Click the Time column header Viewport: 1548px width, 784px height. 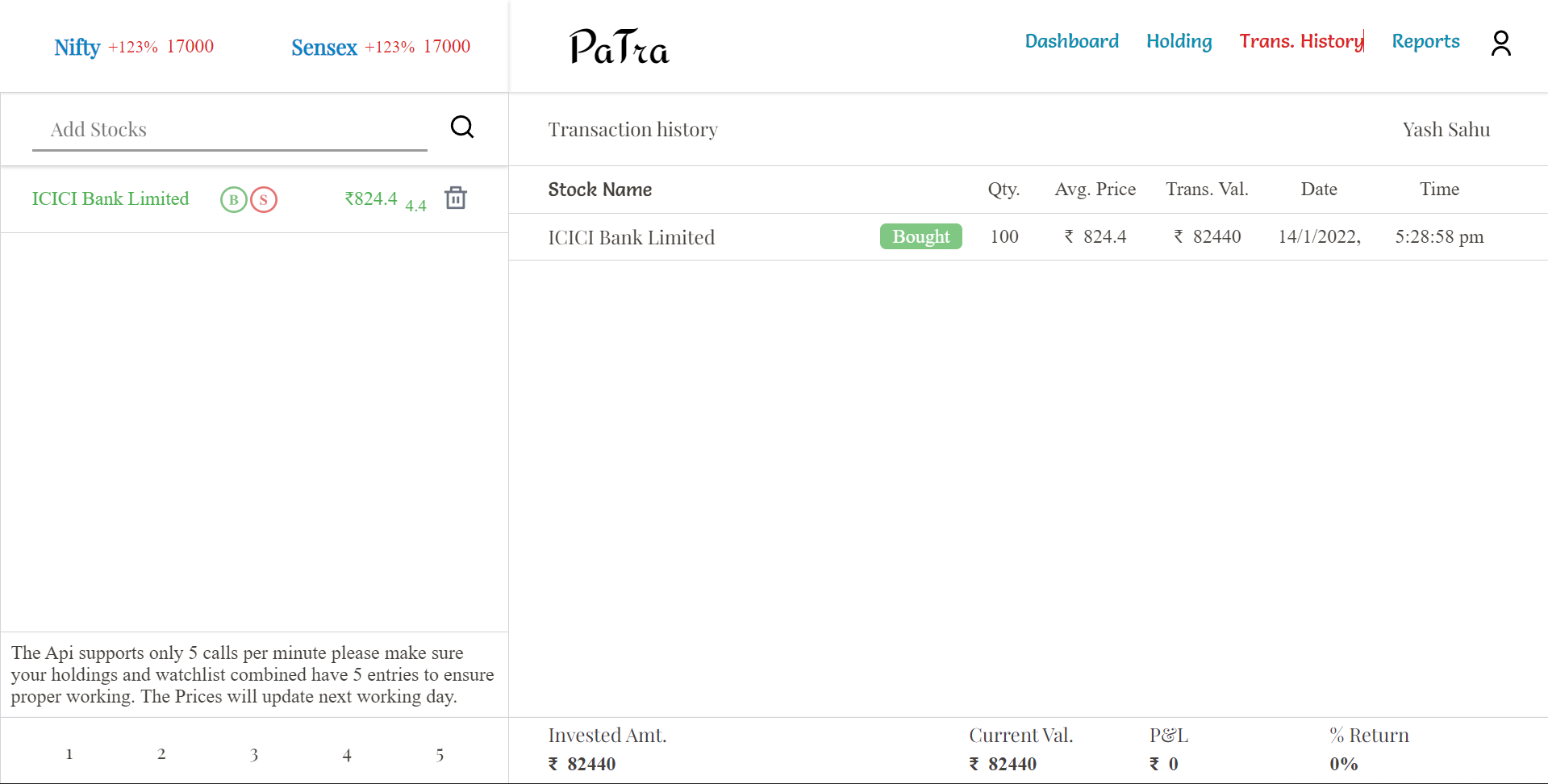[x=1440, y=189]
